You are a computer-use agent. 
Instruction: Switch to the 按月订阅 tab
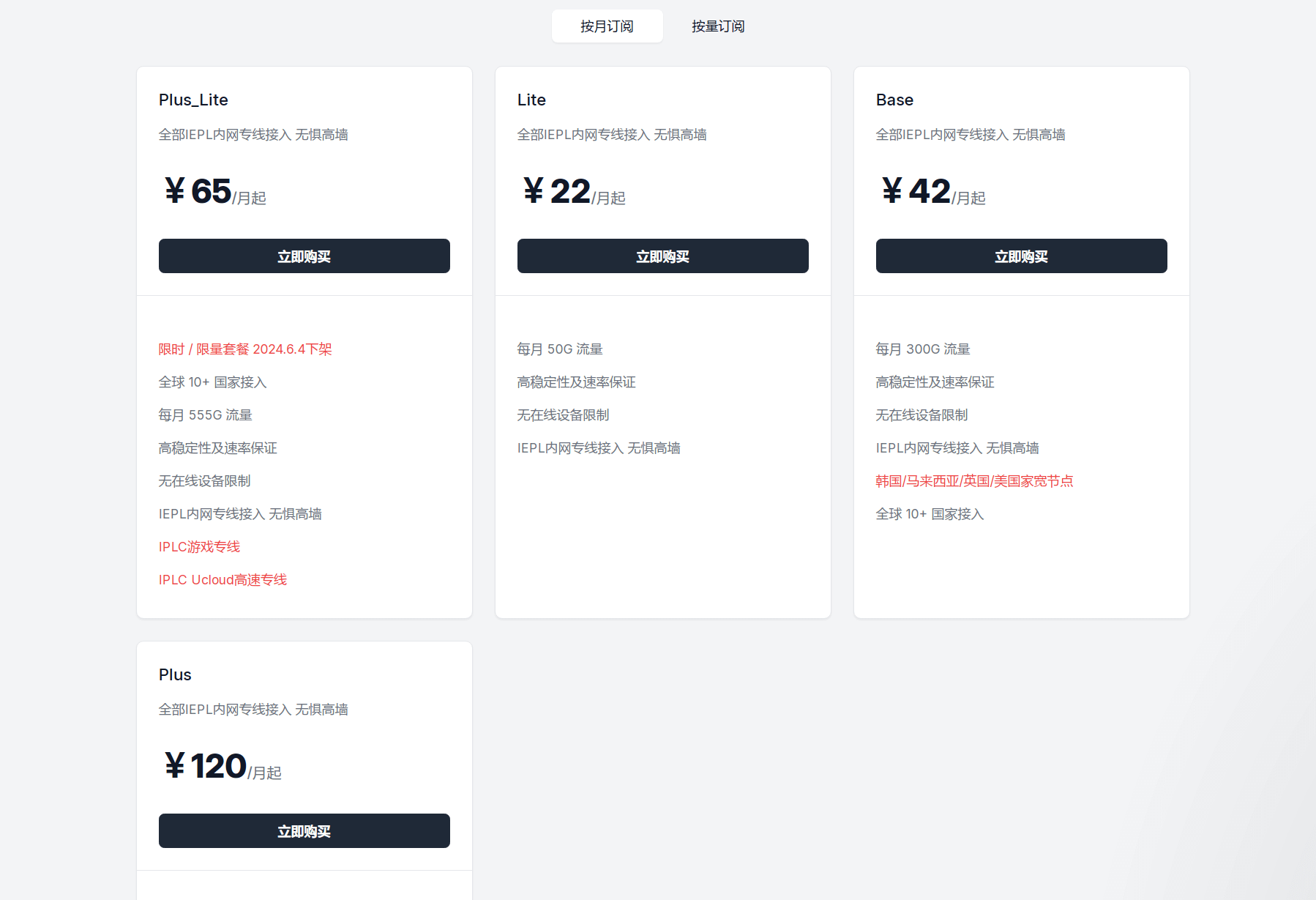[x=607, y=26]
